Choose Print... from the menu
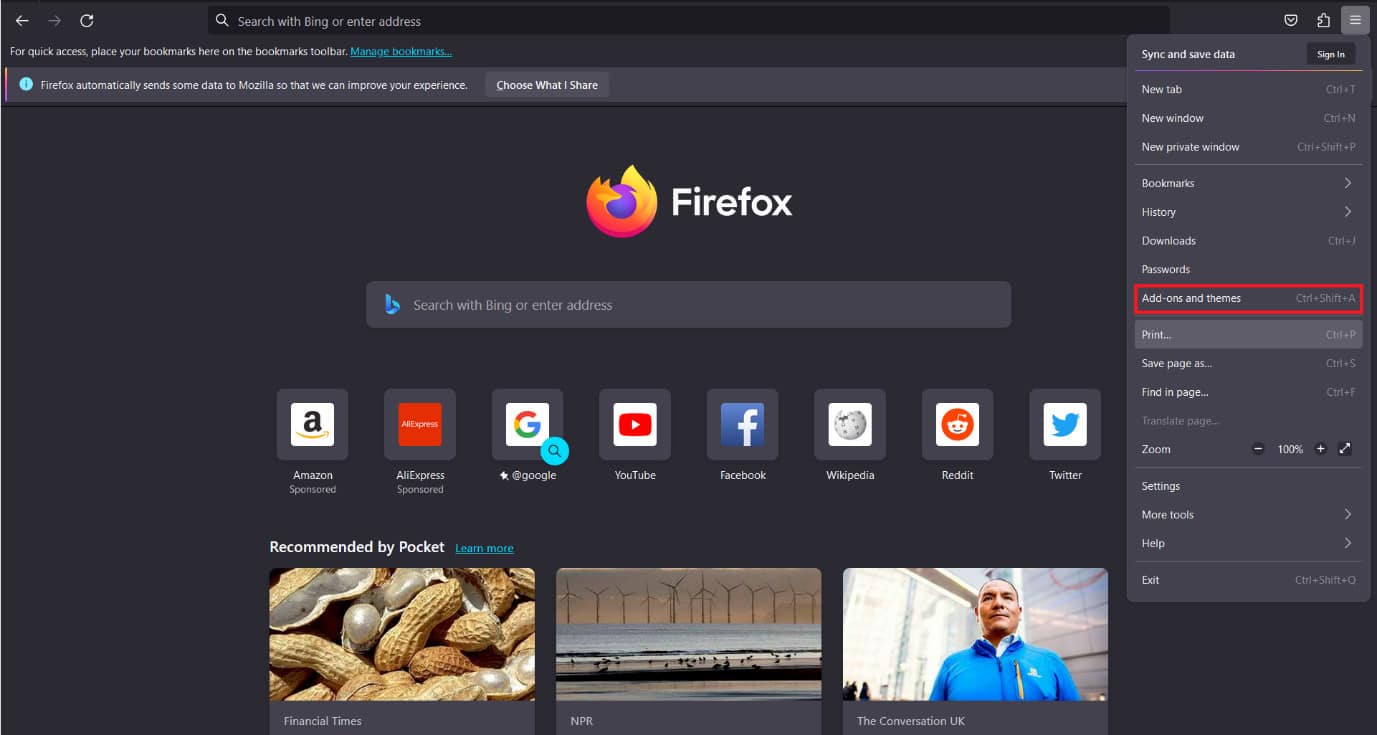This screenshot has width=1377, height=735. point(1248,335)
